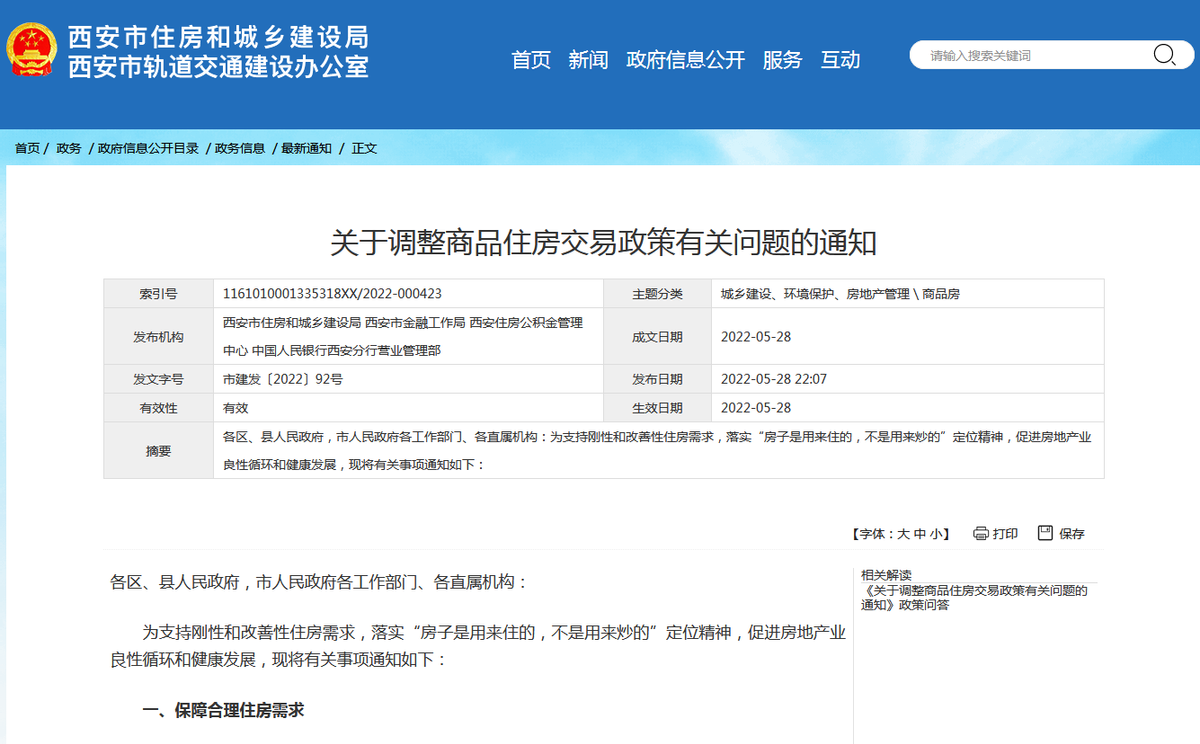Type in the search keyword field

tap(1030, 56)
